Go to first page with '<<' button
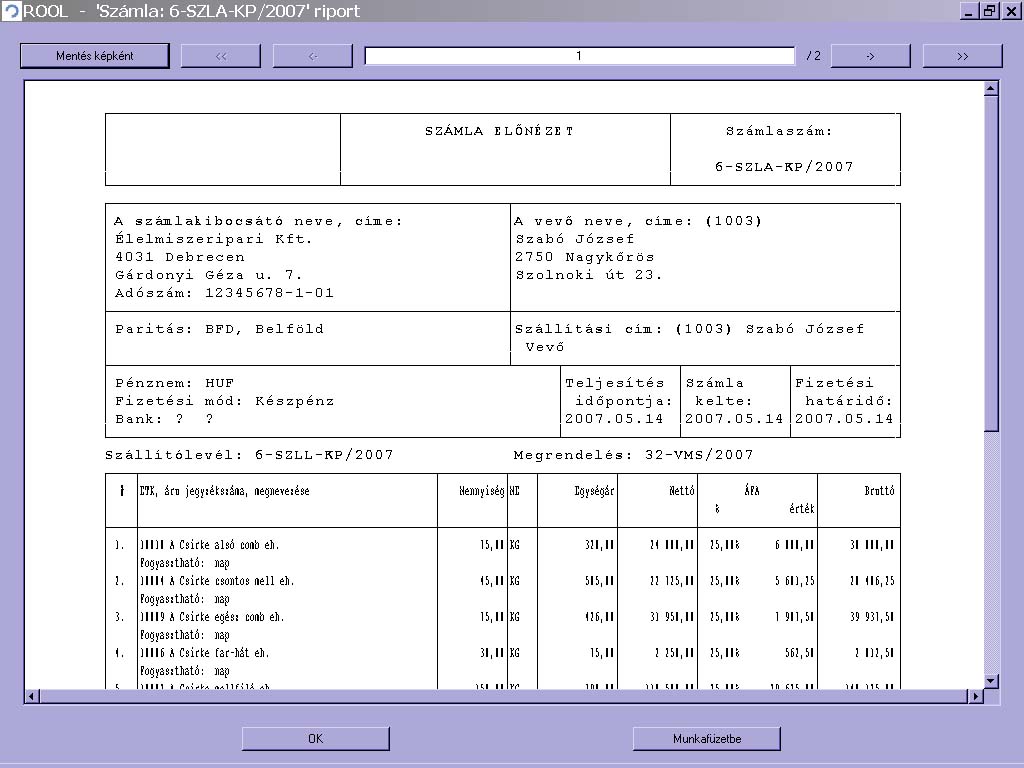The image size is (1024, 768). tap(221, 56)
